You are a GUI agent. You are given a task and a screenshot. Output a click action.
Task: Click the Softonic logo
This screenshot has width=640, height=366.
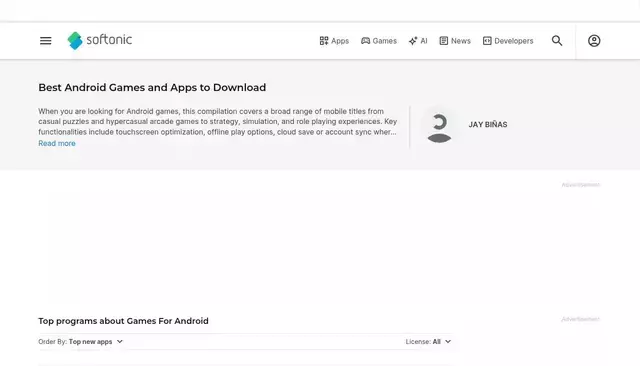100,40
